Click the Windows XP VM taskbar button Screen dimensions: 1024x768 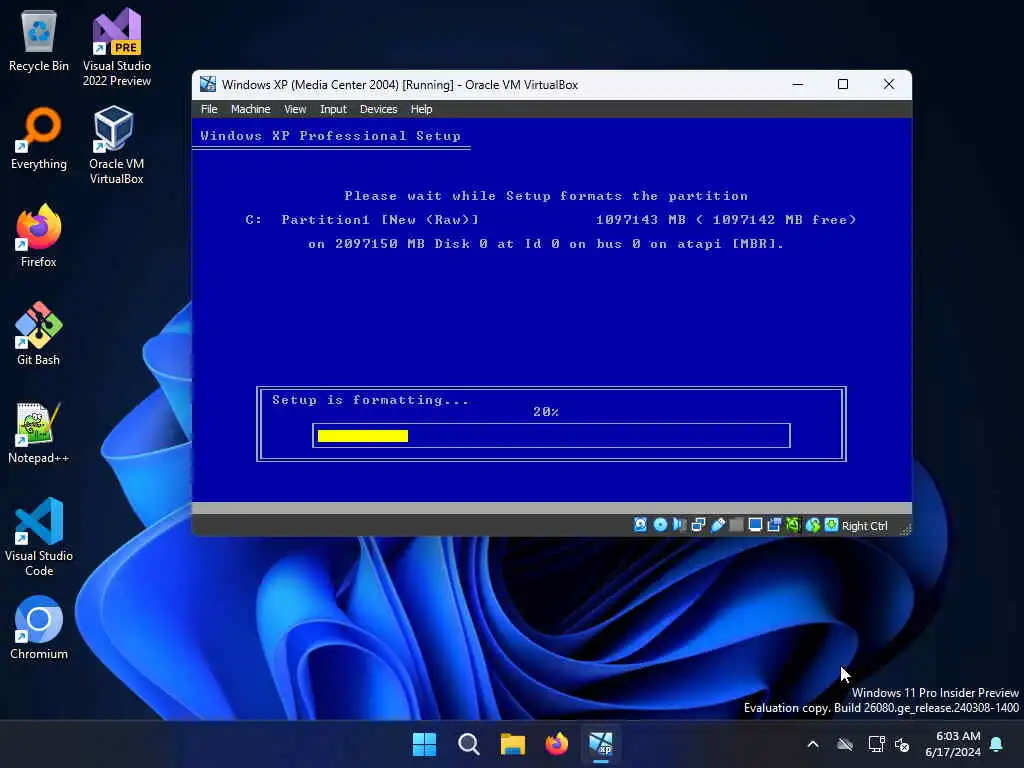pos(601,744)
